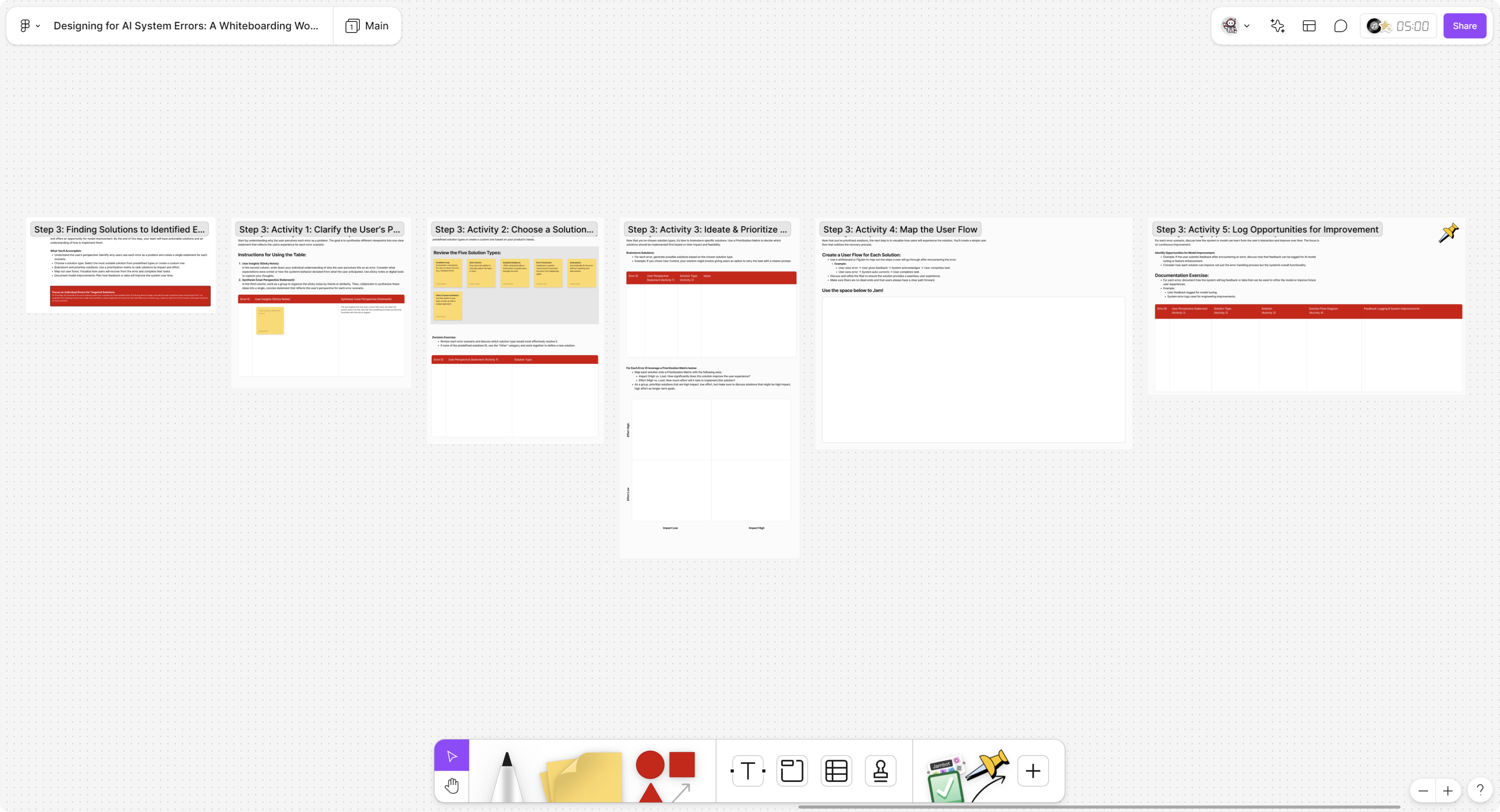The height and width of the screenshot is (812, 1500).
Task: Click the yellow sticky note in the Activity 1 table
Action: tap(270, 320)
